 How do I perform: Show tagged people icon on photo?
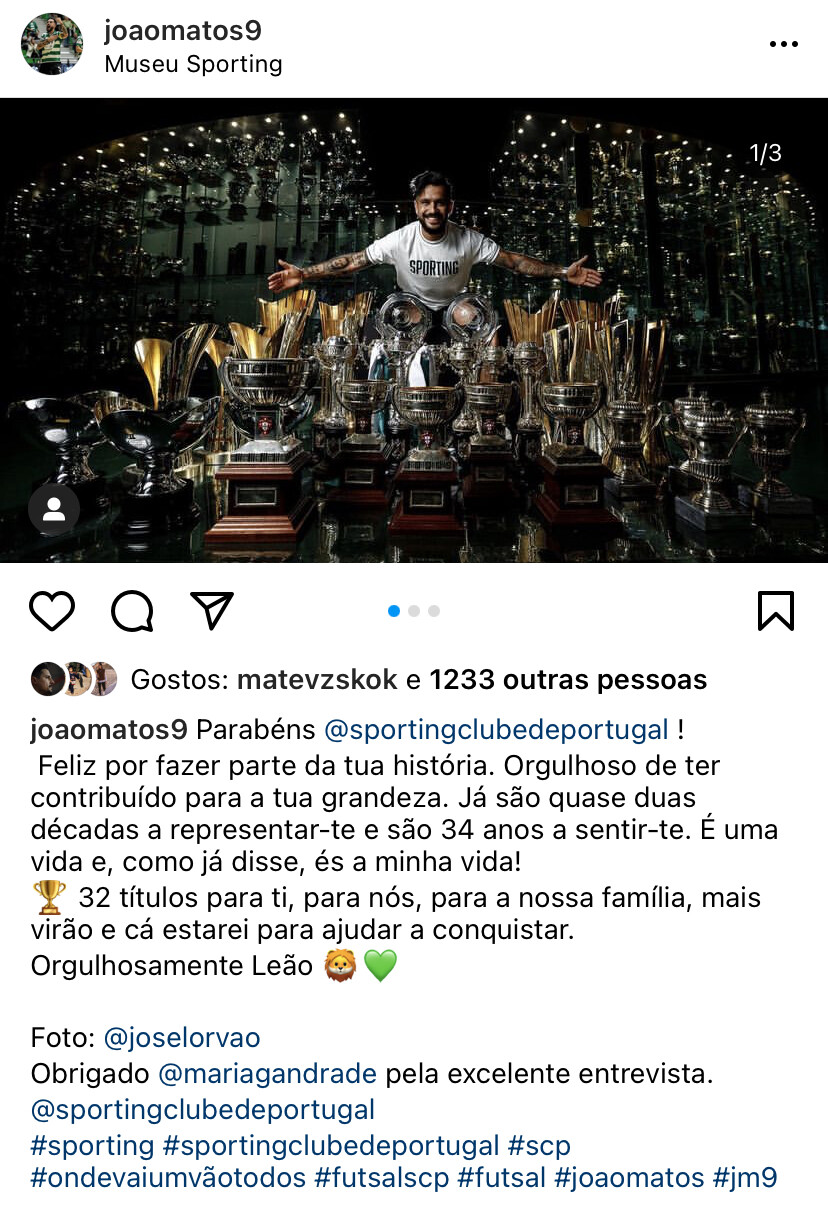coord(54,511)
